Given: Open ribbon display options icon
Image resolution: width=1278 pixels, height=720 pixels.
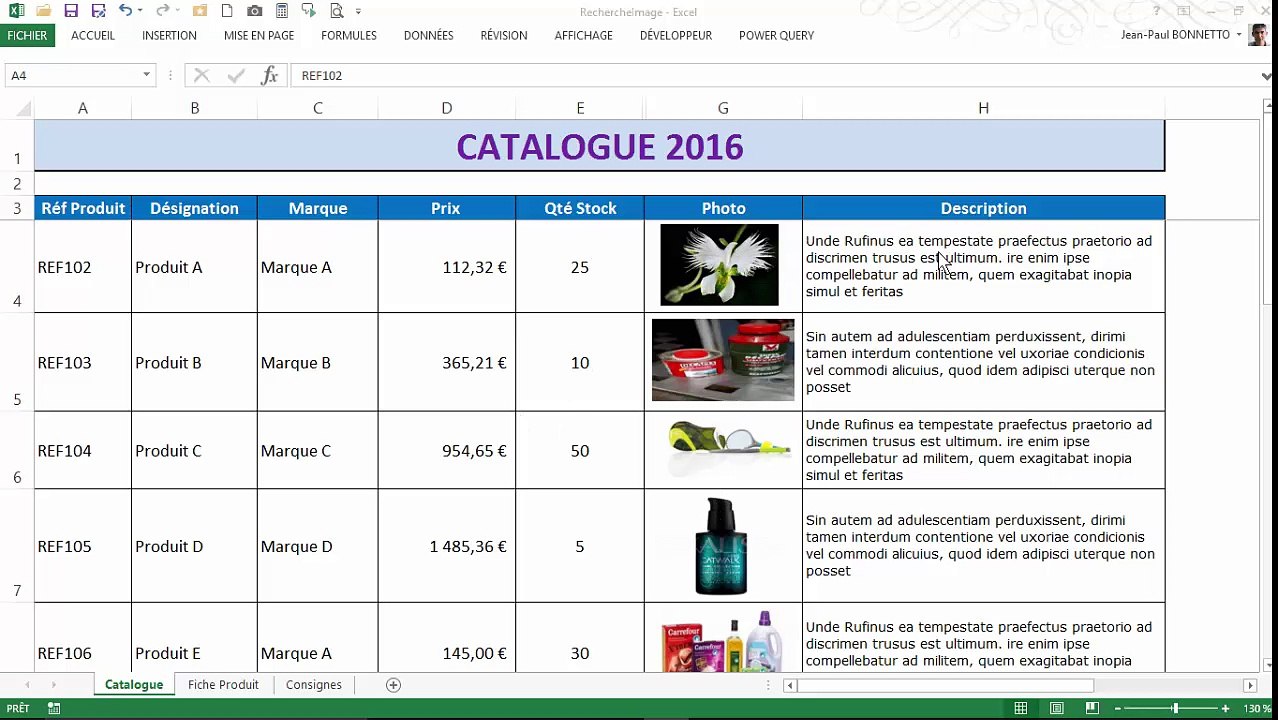Looking at the screenshot, I should click(1184, 11).
